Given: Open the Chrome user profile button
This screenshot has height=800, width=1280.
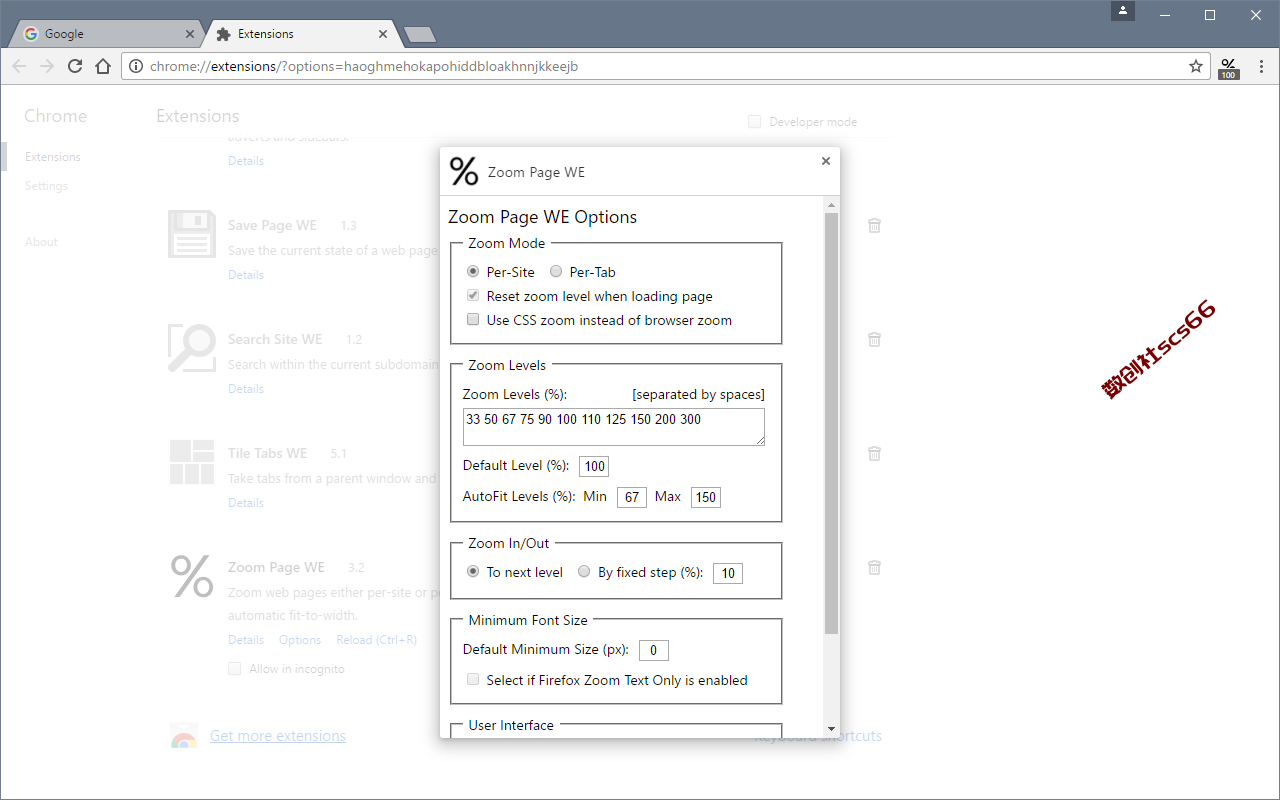Looking at the screenshot, I should [1124, 11].
